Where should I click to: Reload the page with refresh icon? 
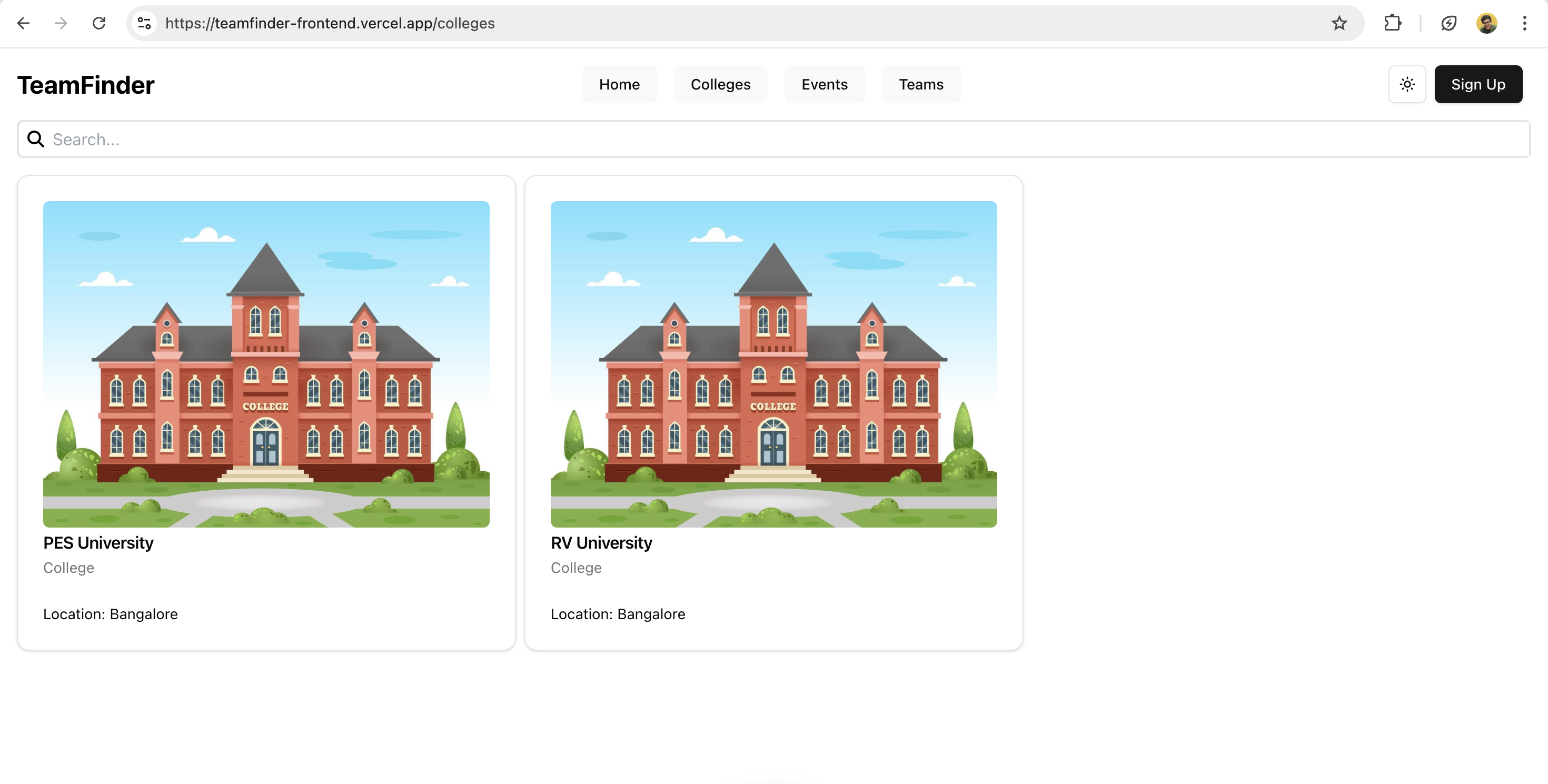point(99,23)
